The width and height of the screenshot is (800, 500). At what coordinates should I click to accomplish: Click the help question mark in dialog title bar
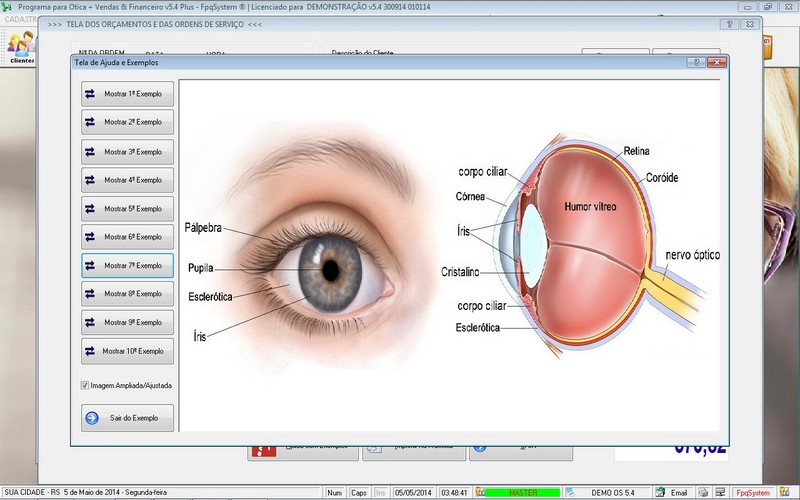click(x=695, y=62)
